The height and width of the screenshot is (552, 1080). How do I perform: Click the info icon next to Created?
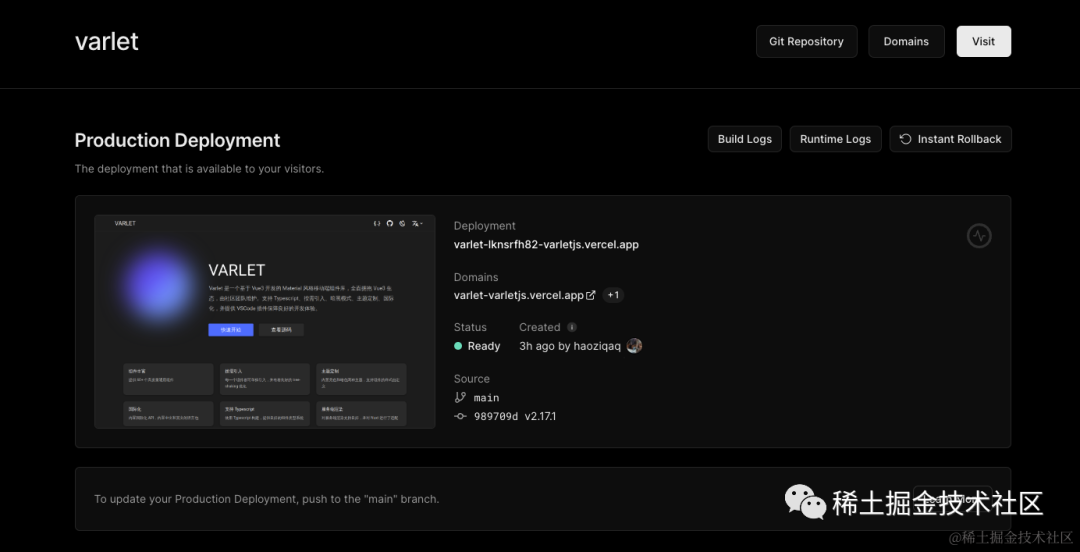(572, 327)
